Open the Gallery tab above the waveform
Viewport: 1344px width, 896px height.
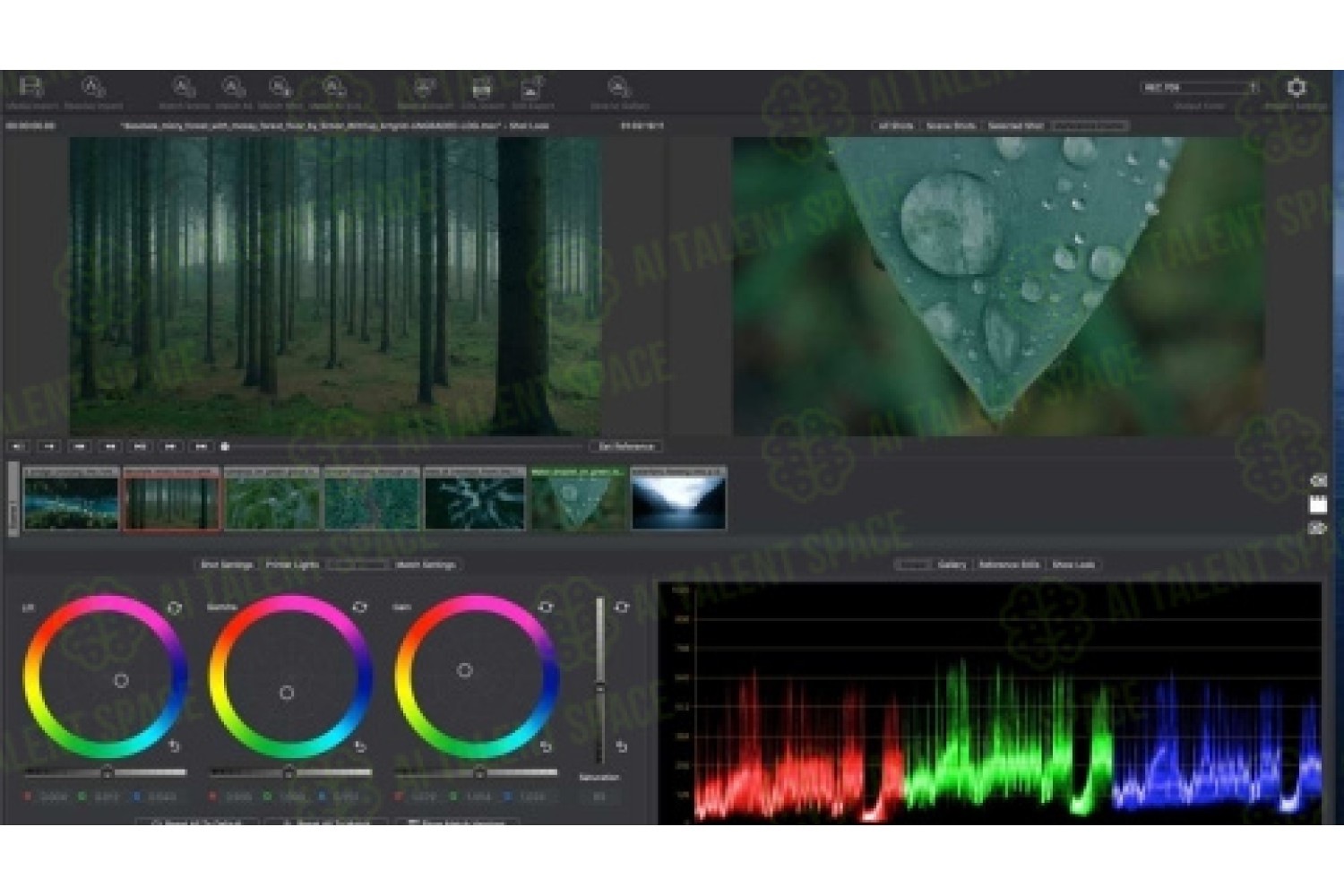coord(952,564)
